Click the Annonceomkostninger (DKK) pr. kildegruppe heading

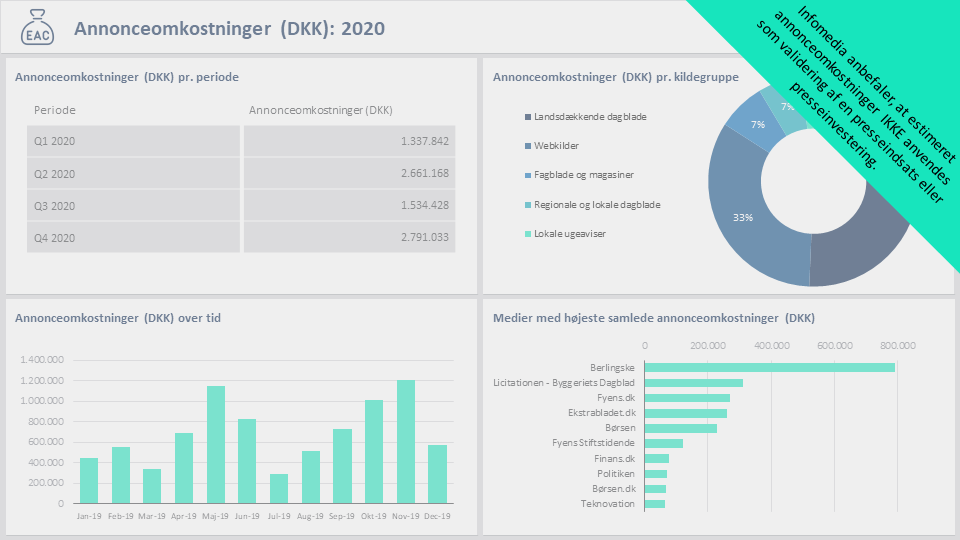pyautogui.click(x=616, y=77)
